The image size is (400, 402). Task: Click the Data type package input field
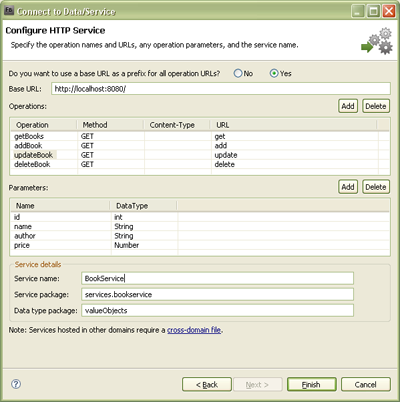pyautogui.click(x=217, y=310)
